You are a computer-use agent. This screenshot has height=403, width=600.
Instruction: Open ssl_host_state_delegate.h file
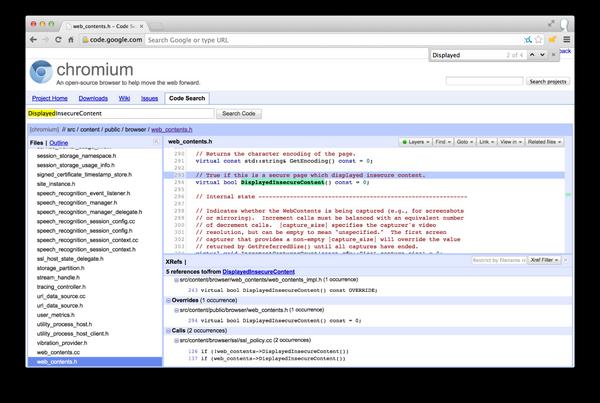pyautogui.click(x=70, y=259)
